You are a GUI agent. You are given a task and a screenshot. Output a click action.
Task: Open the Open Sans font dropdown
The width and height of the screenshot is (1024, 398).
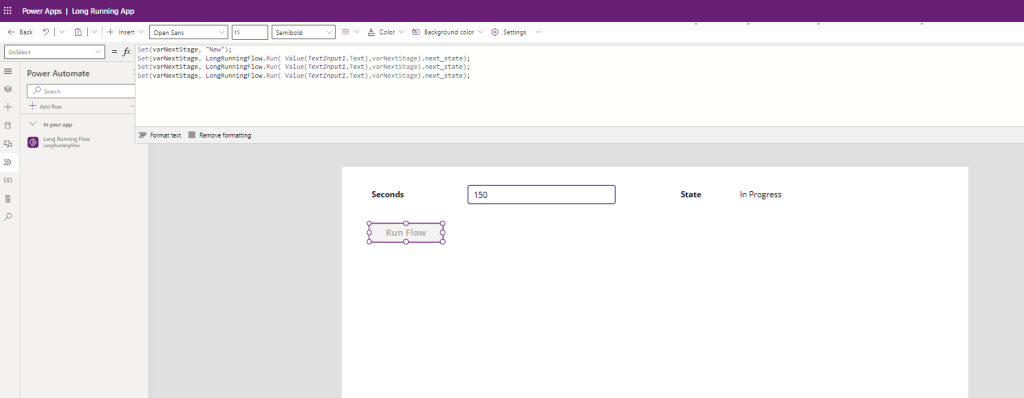(189, 32)
